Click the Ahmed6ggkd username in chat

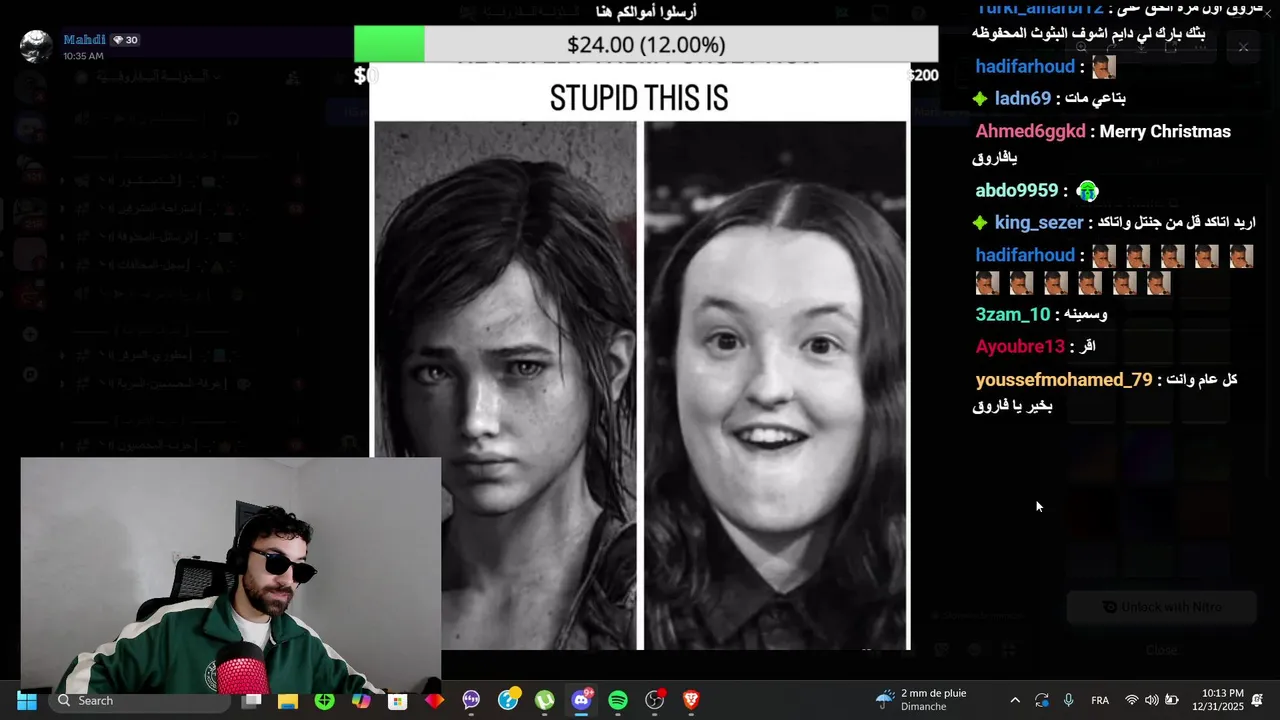1030,131
